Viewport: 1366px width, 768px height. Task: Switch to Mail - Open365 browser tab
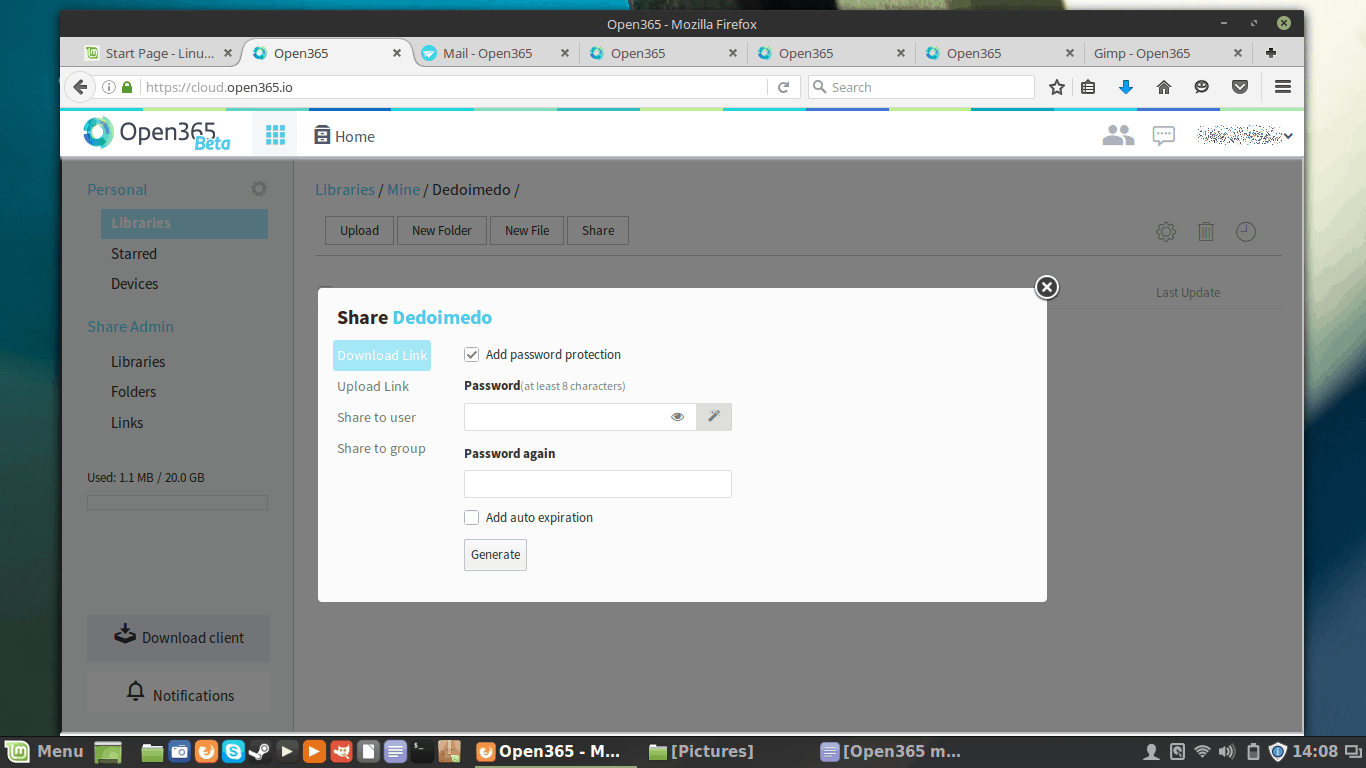pyautogui.click(x=496, y=53)
